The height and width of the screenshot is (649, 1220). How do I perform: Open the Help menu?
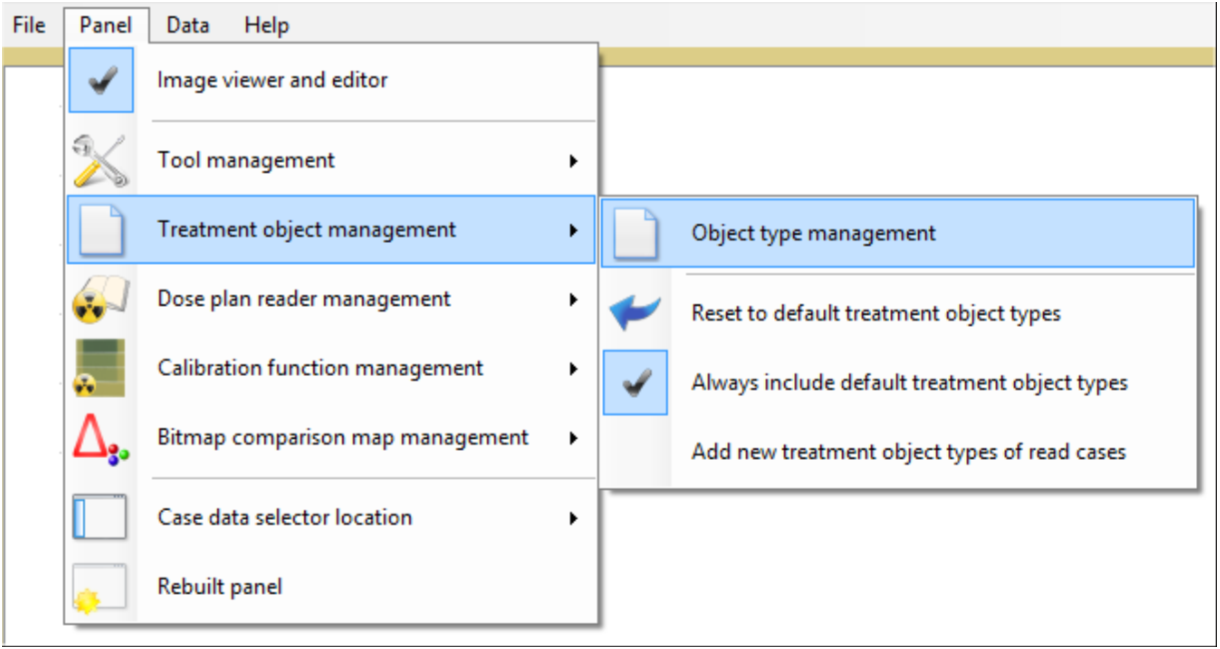[266, 25]
